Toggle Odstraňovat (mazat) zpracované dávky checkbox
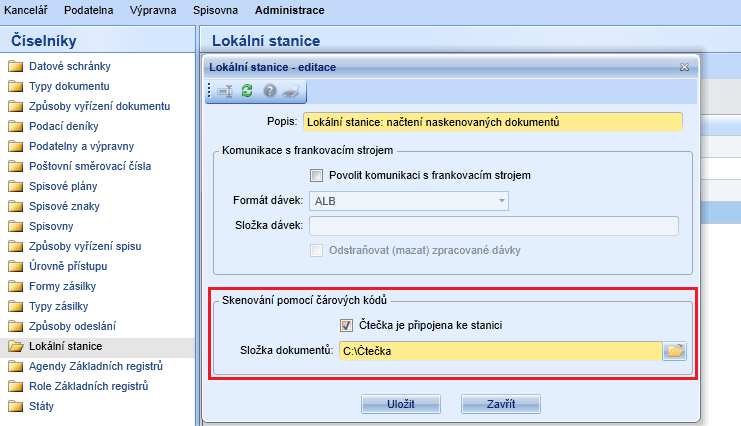The height and width of the screenshot is (426, 741). (316, 250)
